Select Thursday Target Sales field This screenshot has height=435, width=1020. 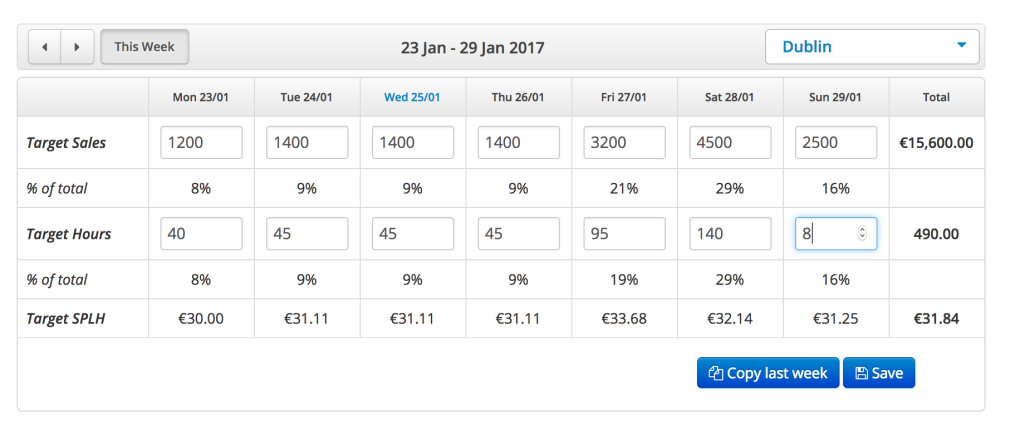pos(519,142)
